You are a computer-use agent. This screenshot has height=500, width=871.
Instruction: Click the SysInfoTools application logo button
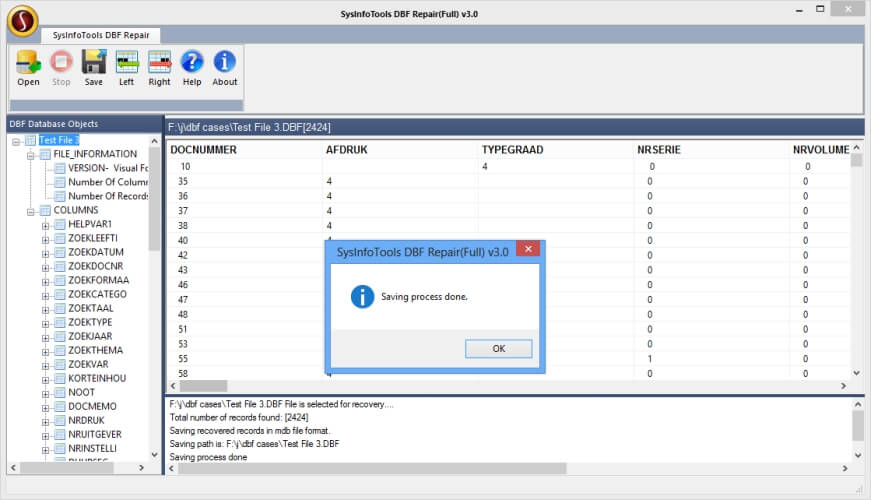coord(21,20)
